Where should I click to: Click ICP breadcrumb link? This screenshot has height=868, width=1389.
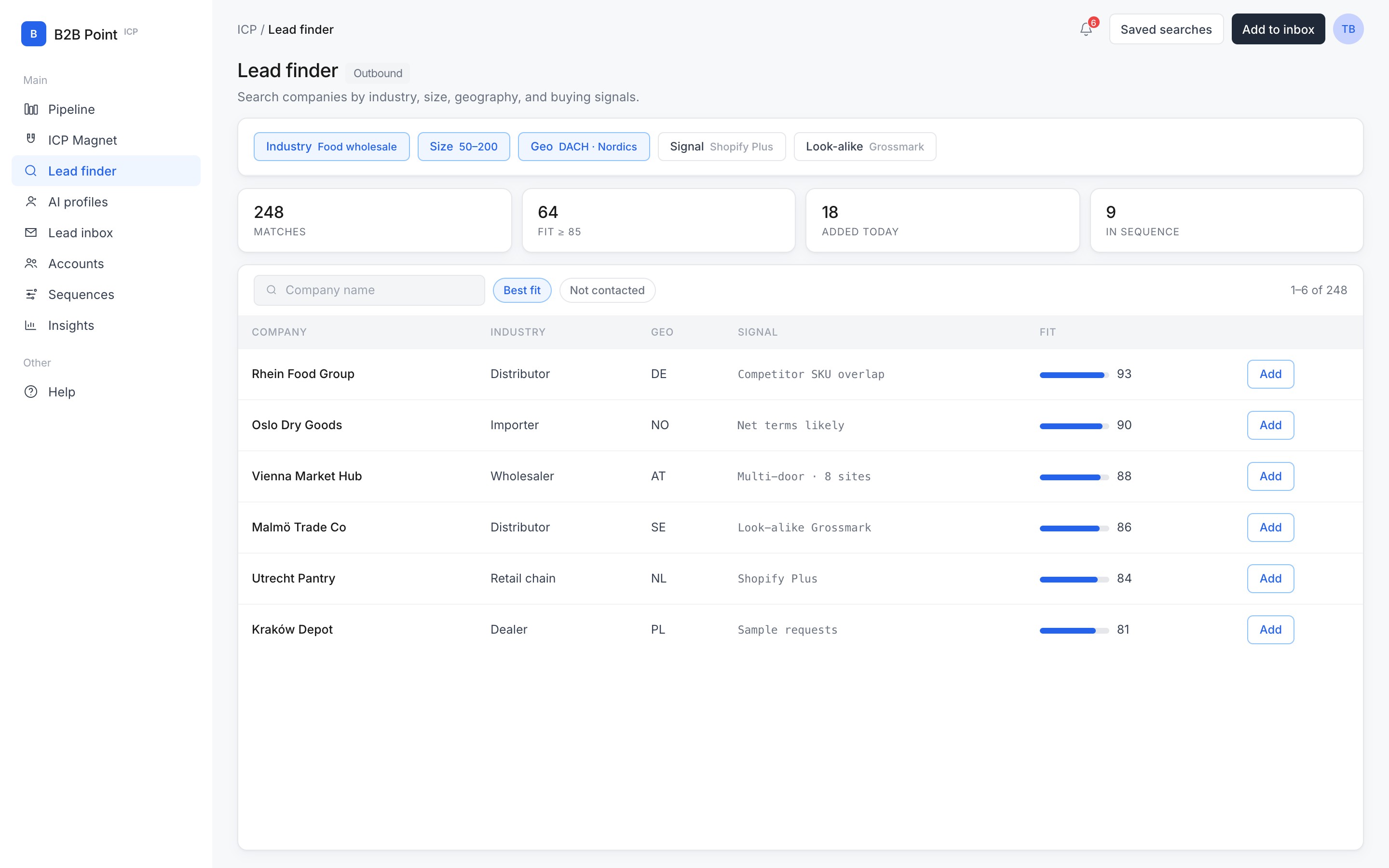(247, 29)
